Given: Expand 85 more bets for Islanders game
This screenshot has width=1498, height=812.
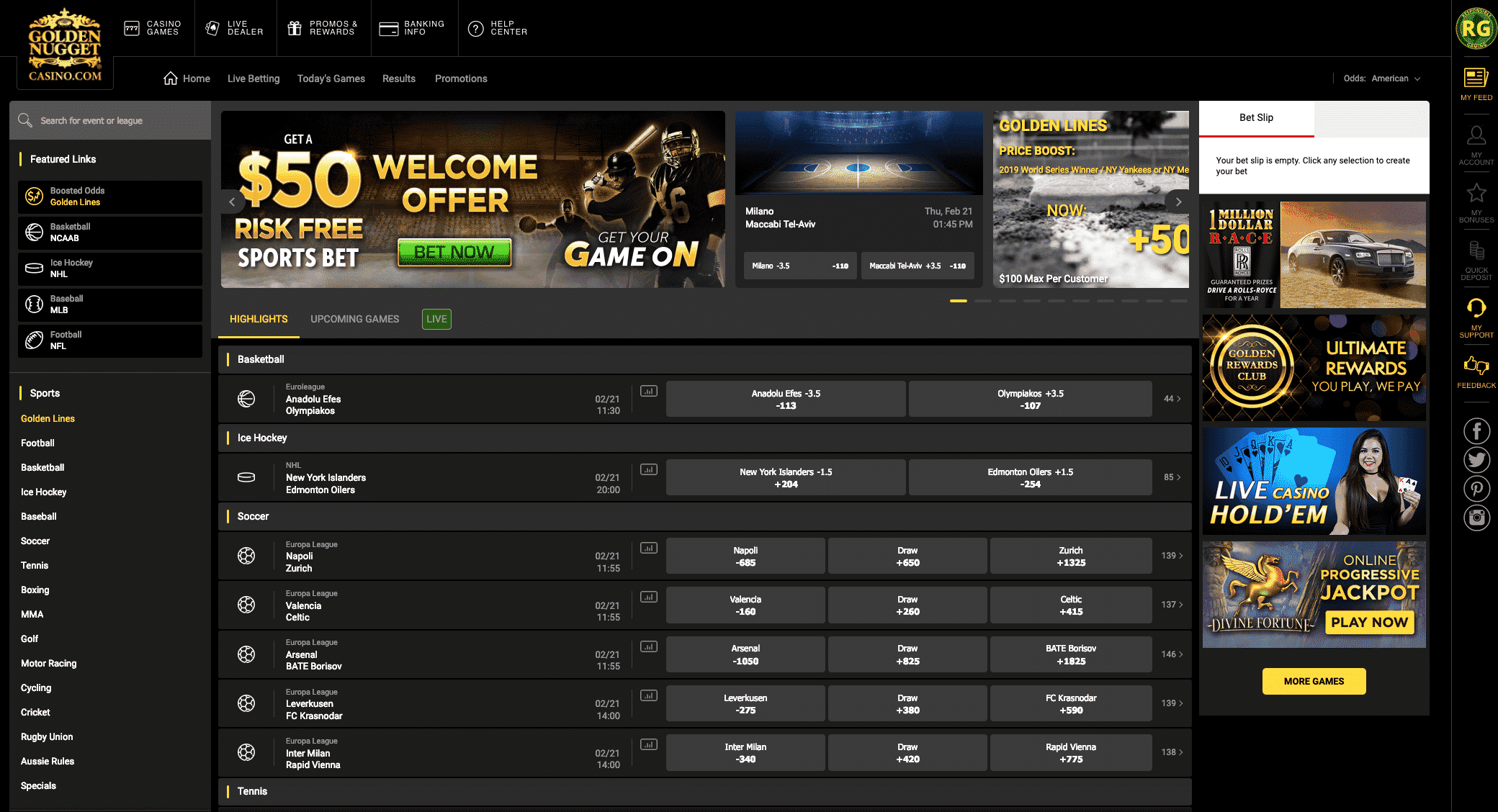Looking at the screenshot, I should (1172, 477).
